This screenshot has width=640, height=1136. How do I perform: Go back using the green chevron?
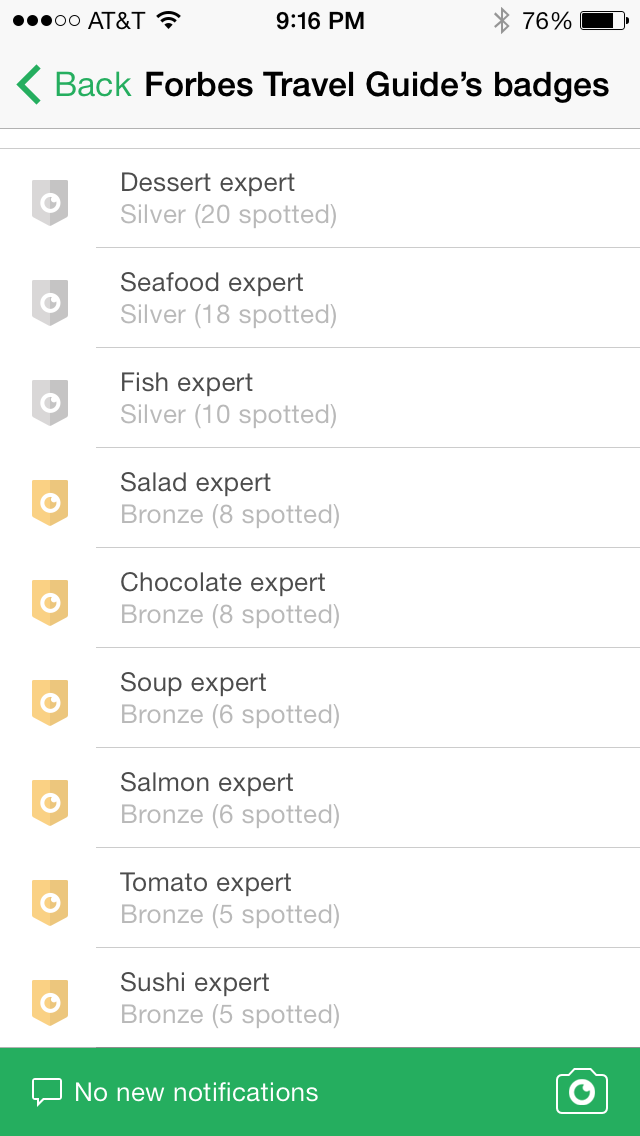(30, 85)
